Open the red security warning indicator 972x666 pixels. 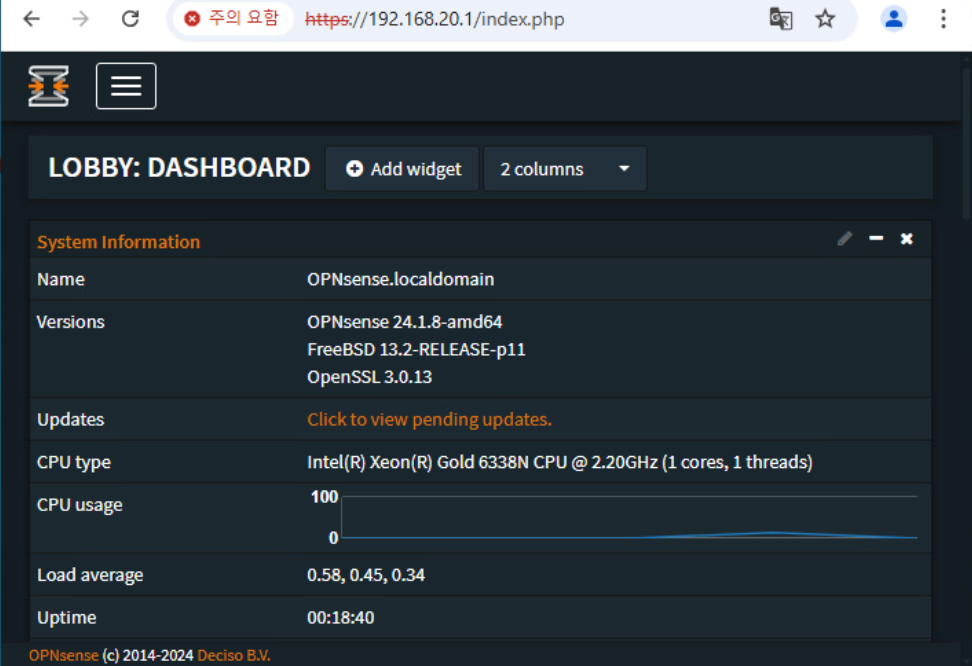pos(232,19)
